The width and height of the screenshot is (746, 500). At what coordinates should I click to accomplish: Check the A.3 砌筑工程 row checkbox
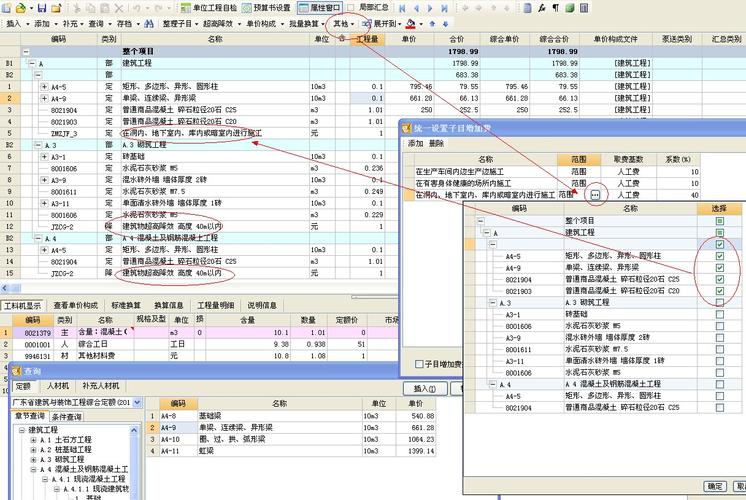(720, 303)
